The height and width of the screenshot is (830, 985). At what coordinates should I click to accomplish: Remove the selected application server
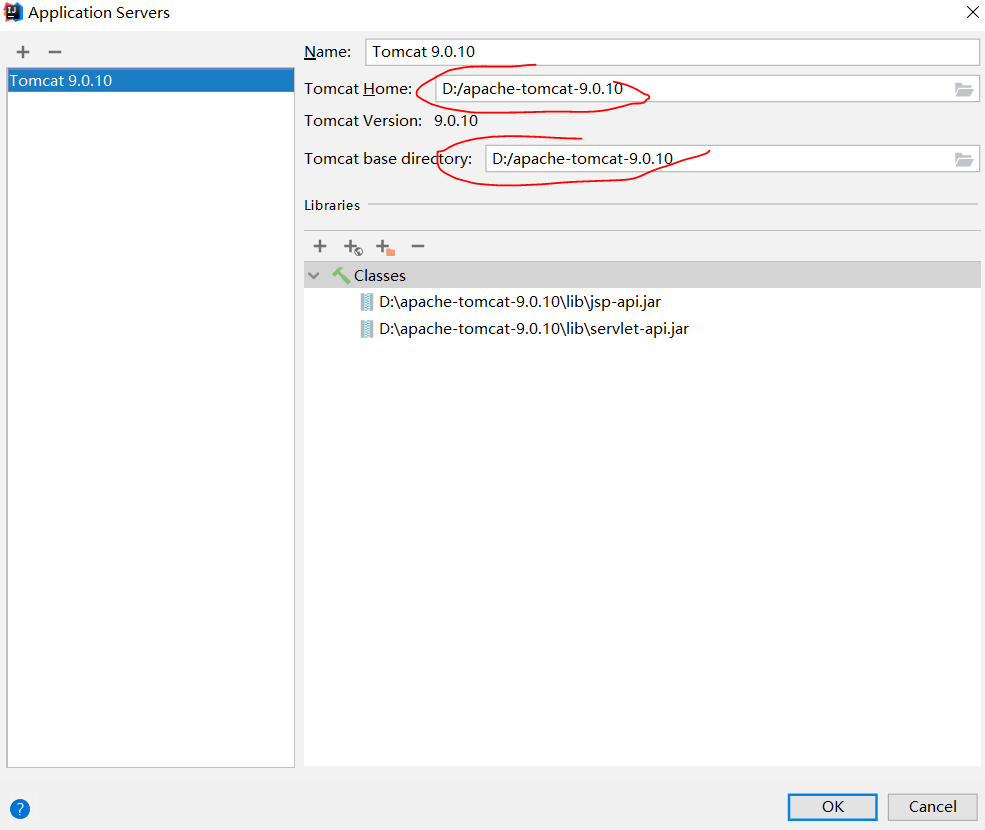tap(55, 52)
